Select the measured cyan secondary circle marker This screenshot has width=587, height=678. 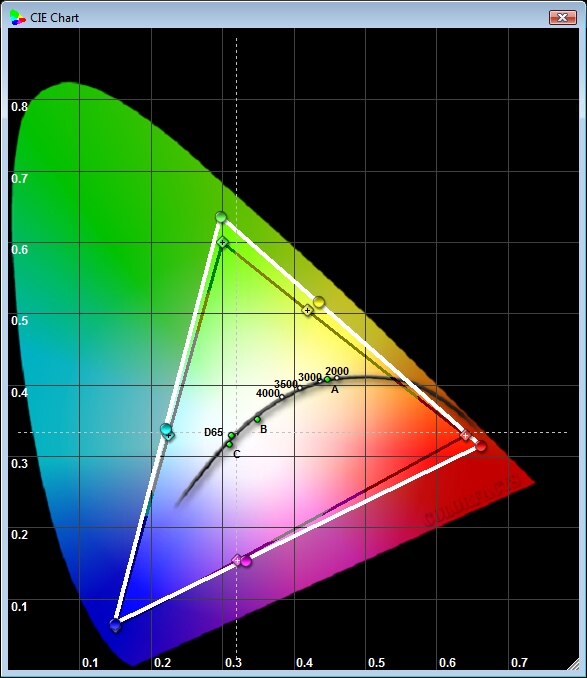click(166, 429)
